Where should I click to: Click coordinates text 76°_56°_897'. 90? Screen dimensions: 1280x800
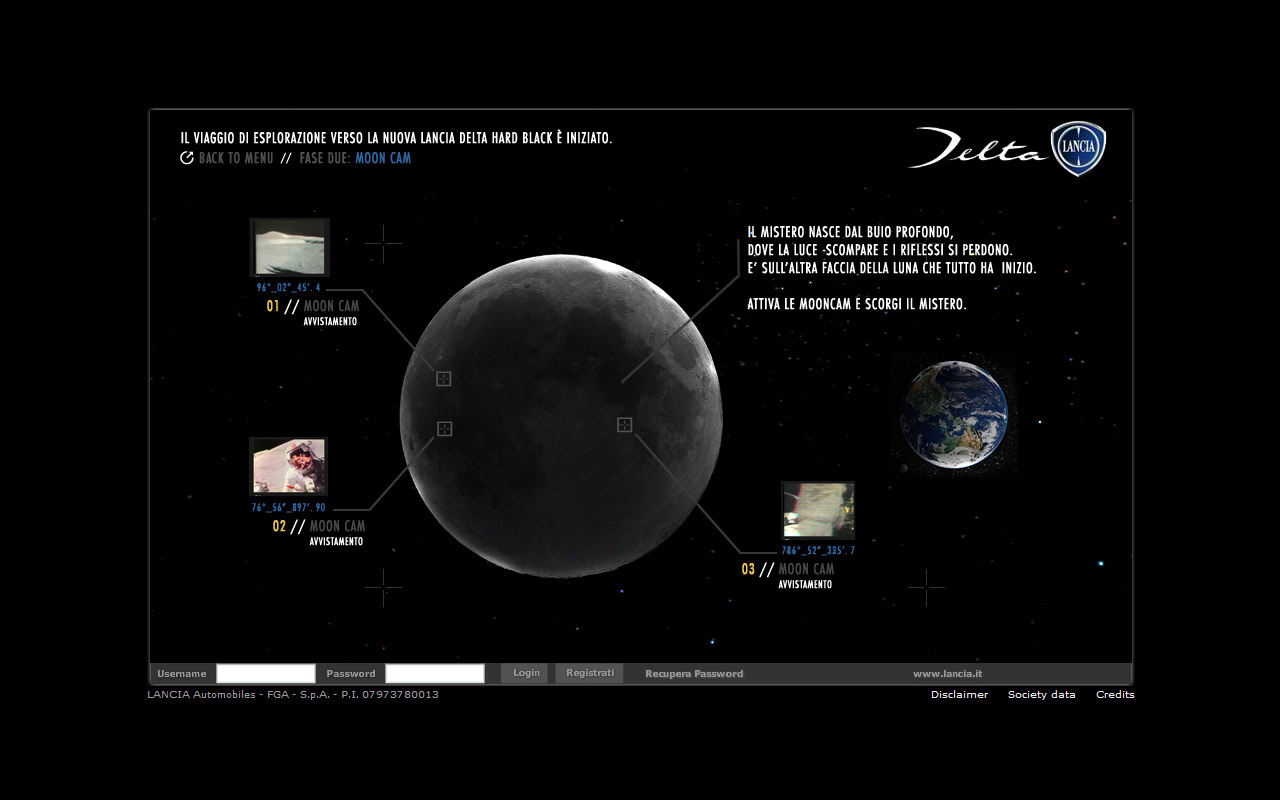point(288,508)
